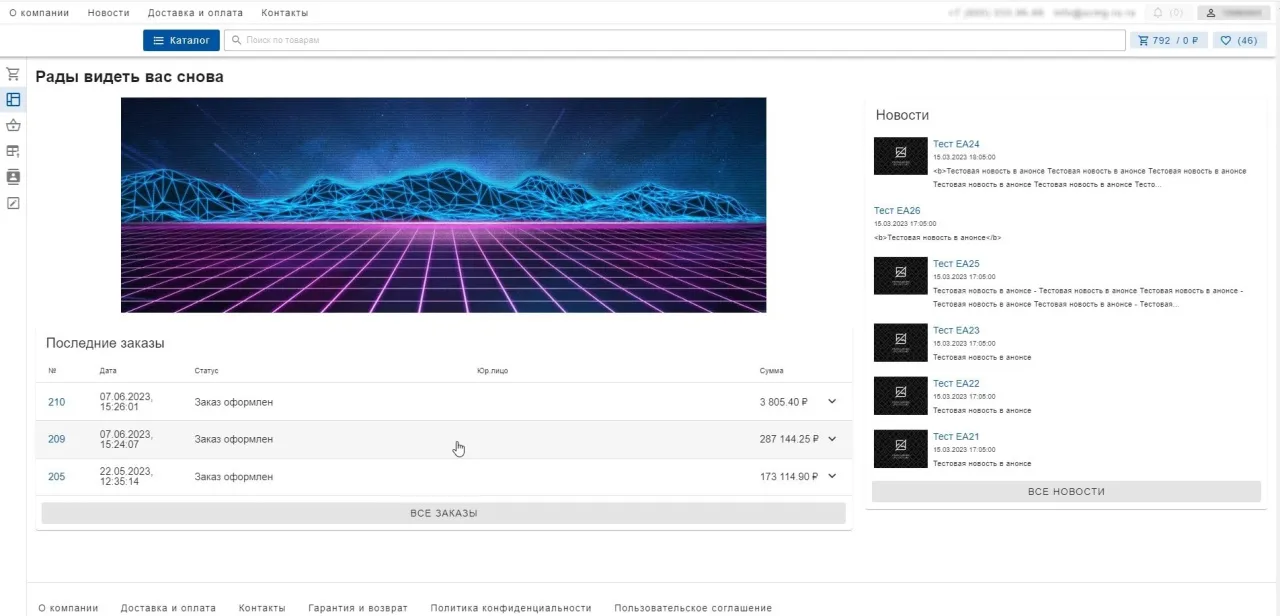Open the shopping basket sidebar icon

[13, 126]
